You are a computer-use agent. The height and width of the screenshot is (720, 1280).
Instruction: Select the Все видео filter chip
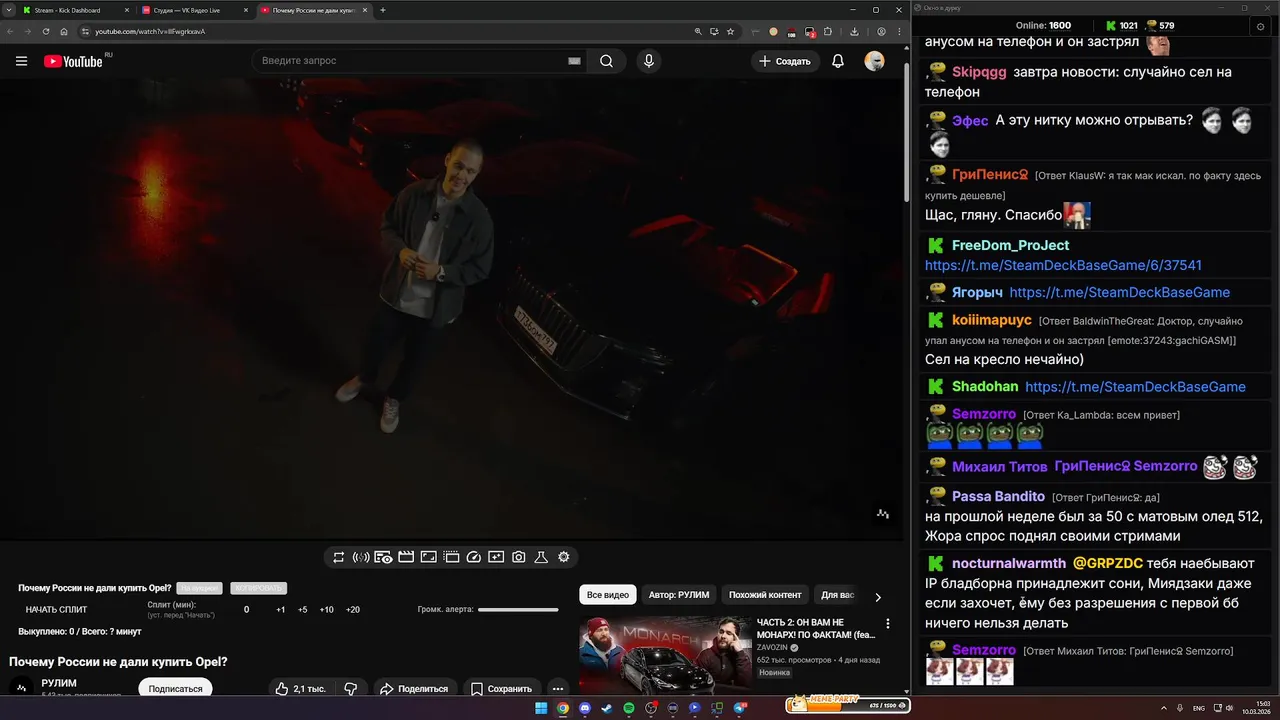pyautogui.click(x=608, y=595)
